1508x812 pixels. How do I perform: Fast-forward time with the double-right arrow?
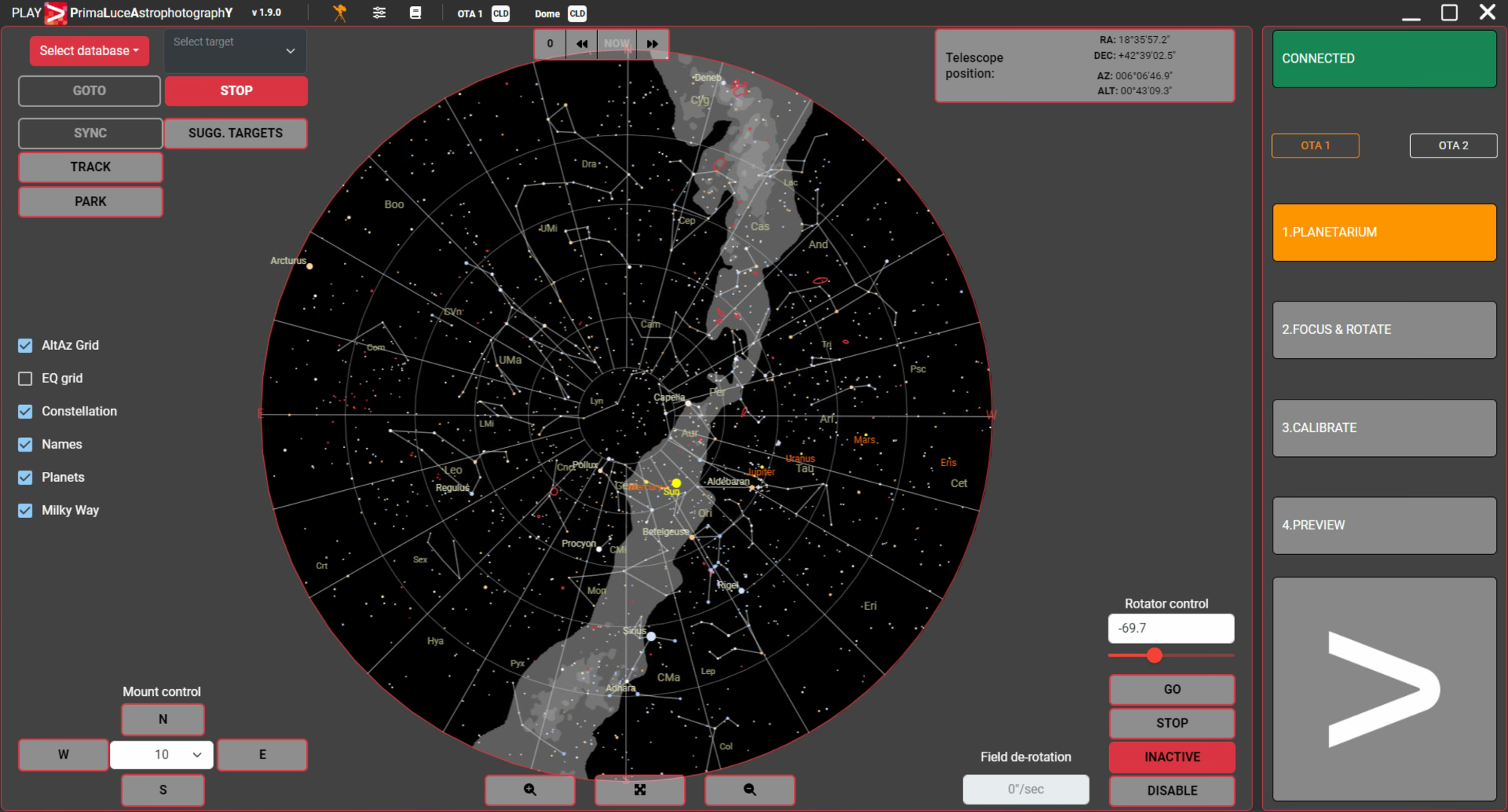tap(652, 44)
